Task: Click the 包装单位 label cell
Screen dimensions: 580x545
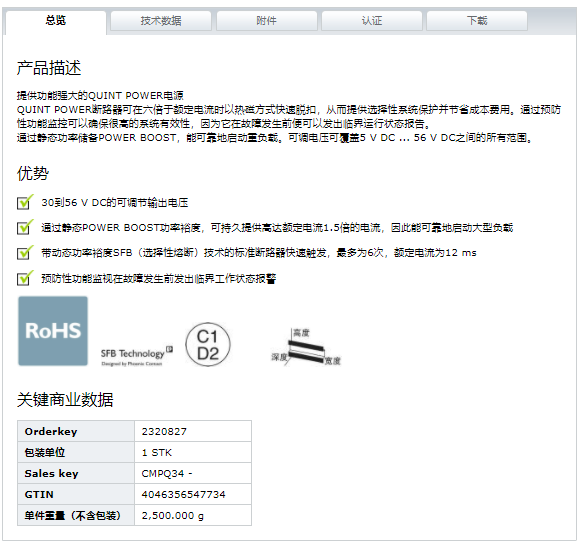Action: click(x=76, y=452)
